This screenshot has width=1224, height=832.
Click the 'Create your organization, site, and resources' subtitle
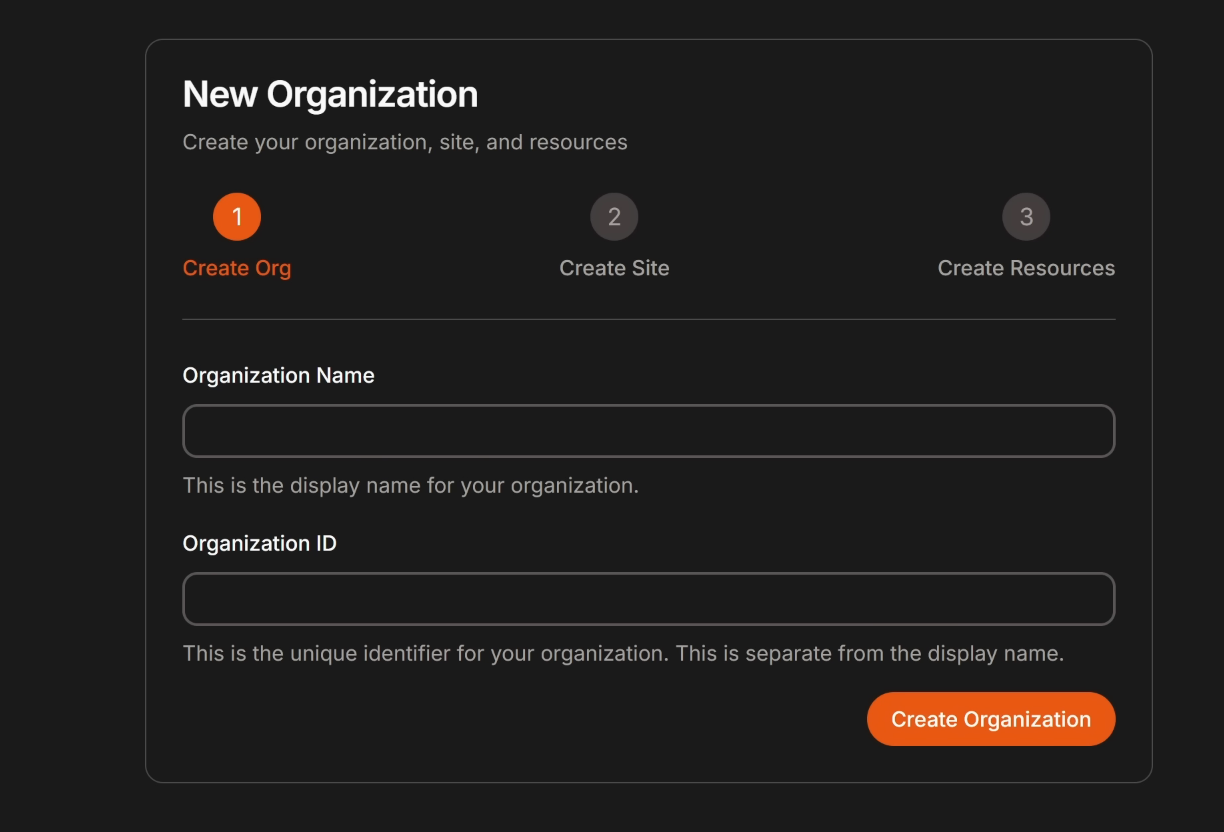(x=405, y=142)
